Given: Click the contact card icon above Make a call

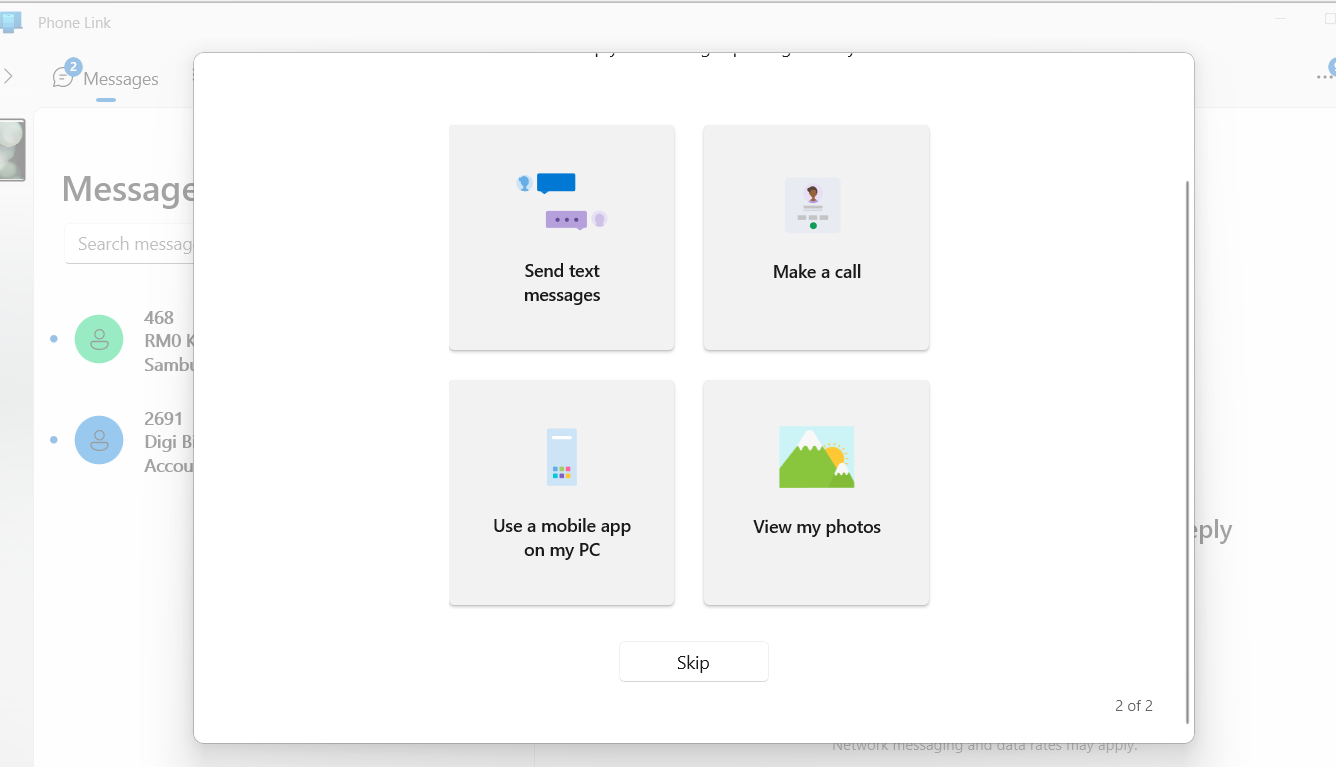Looking at the screenshot, I should pos(812,205).
